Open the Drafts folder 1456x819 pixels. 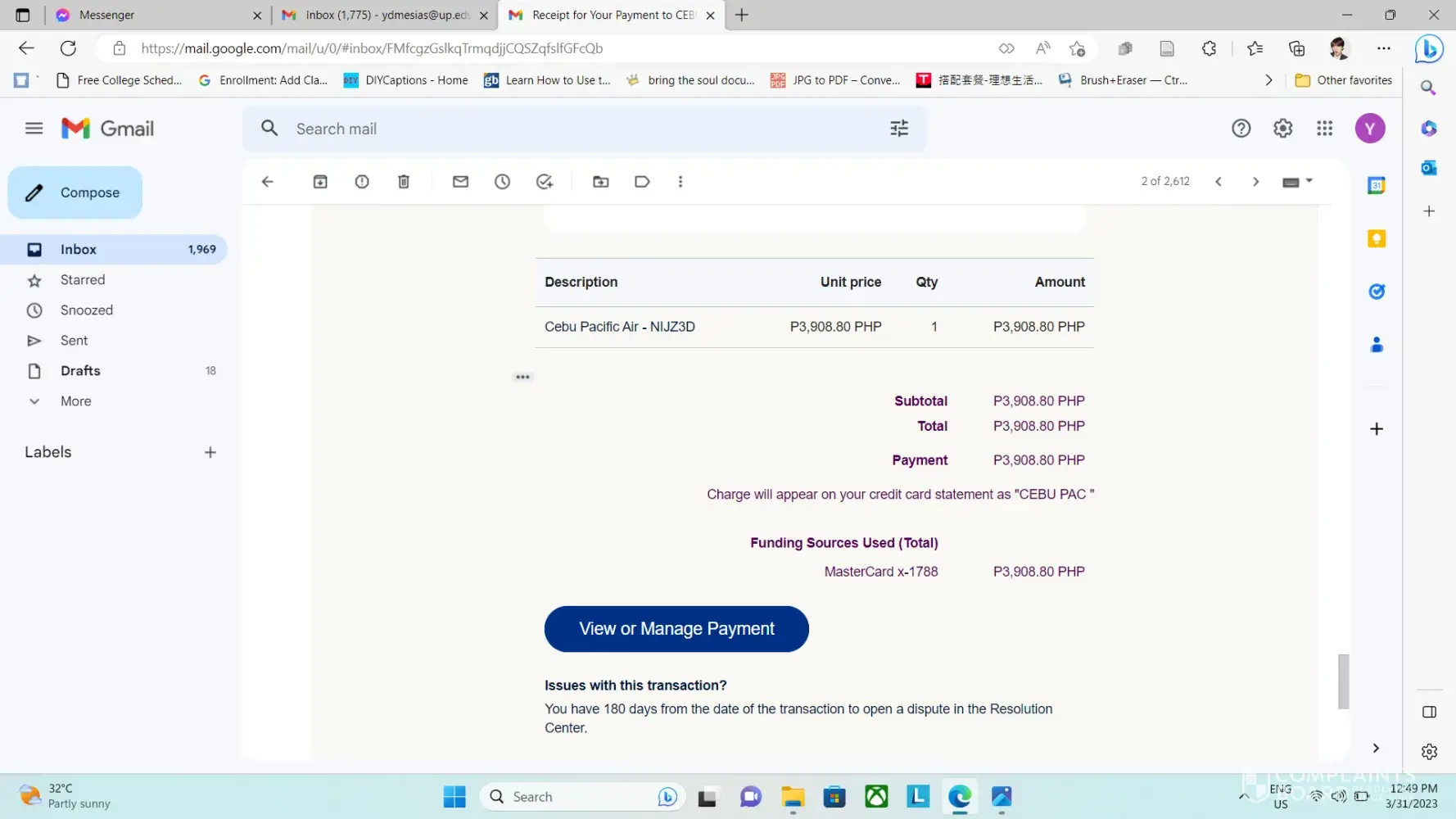[x=114, y=371]
